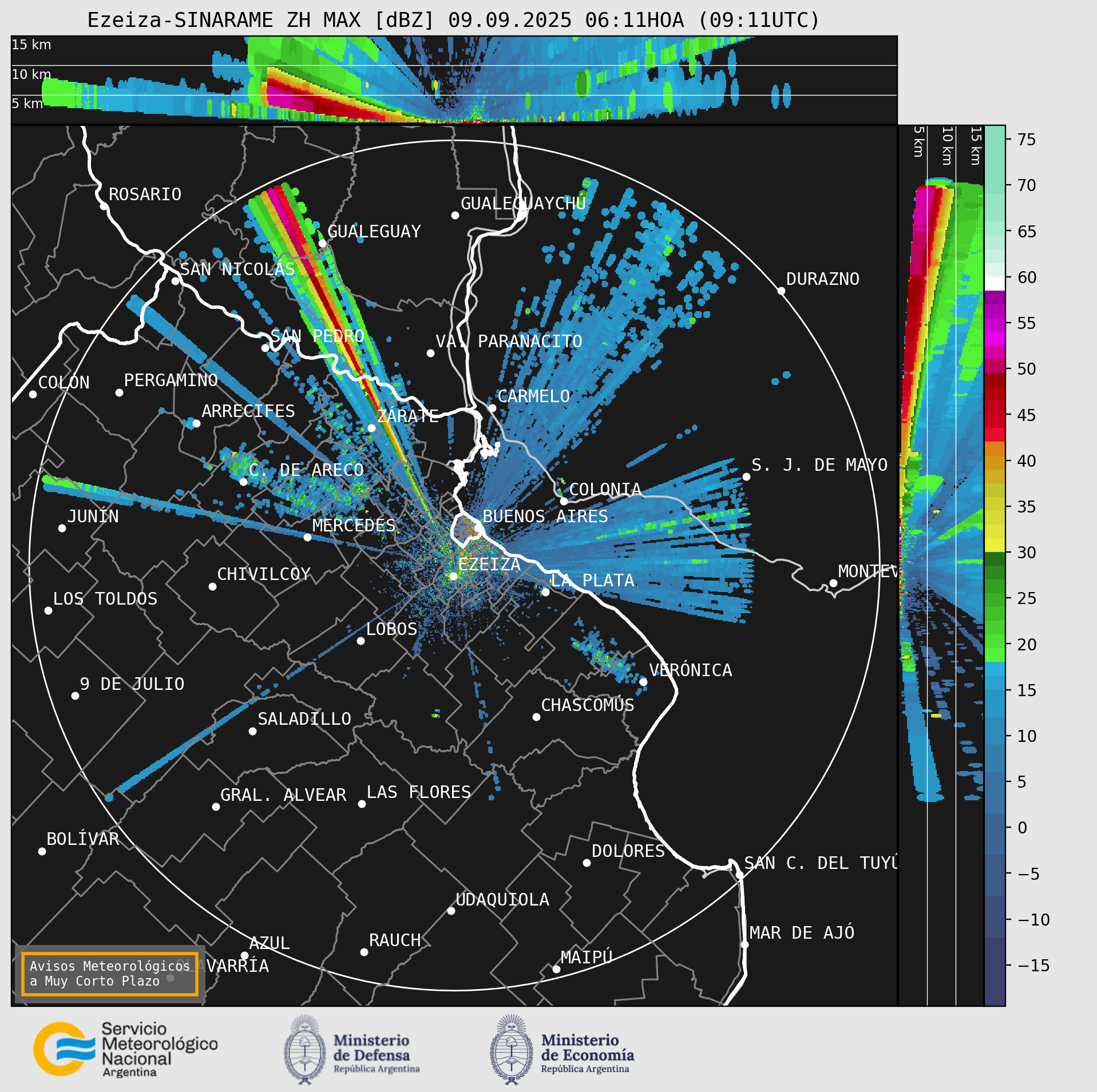
Task: Click the 10 km label in side profile
Action: [948, 146]
